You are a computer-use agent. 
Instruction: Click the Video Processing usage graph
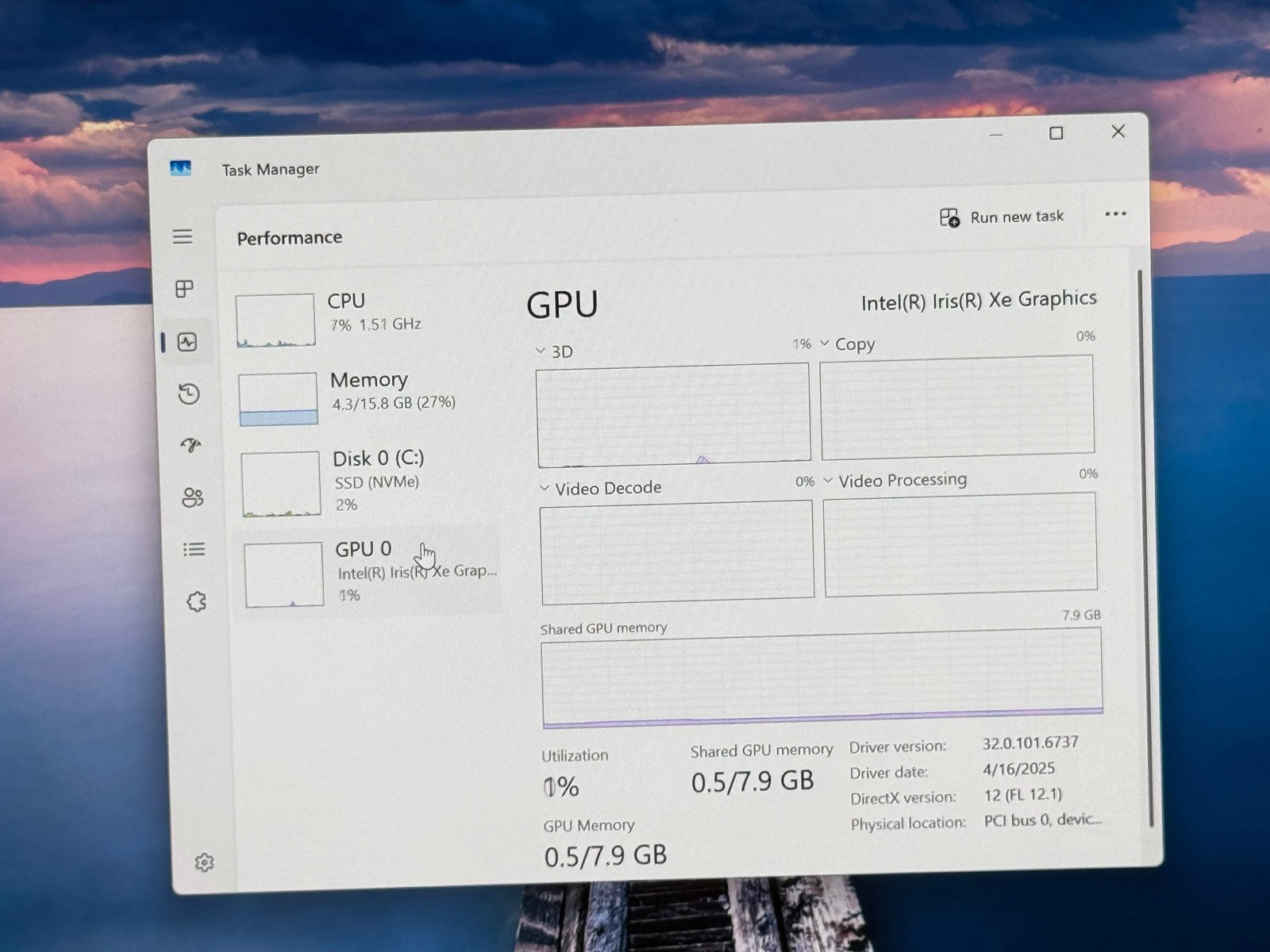pyautogui.click(x=960, y=544)
